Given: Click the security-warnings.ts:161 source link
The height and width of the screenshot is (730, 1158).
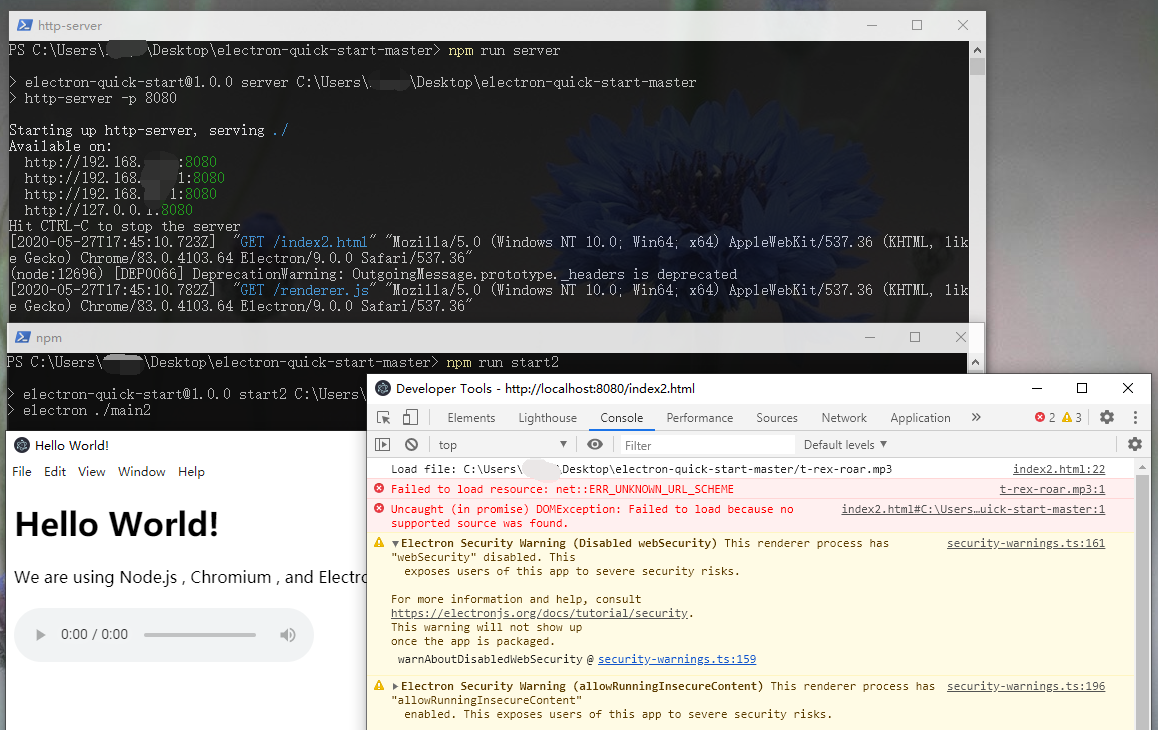Looking at the screenshot, I should (1025, 543).
